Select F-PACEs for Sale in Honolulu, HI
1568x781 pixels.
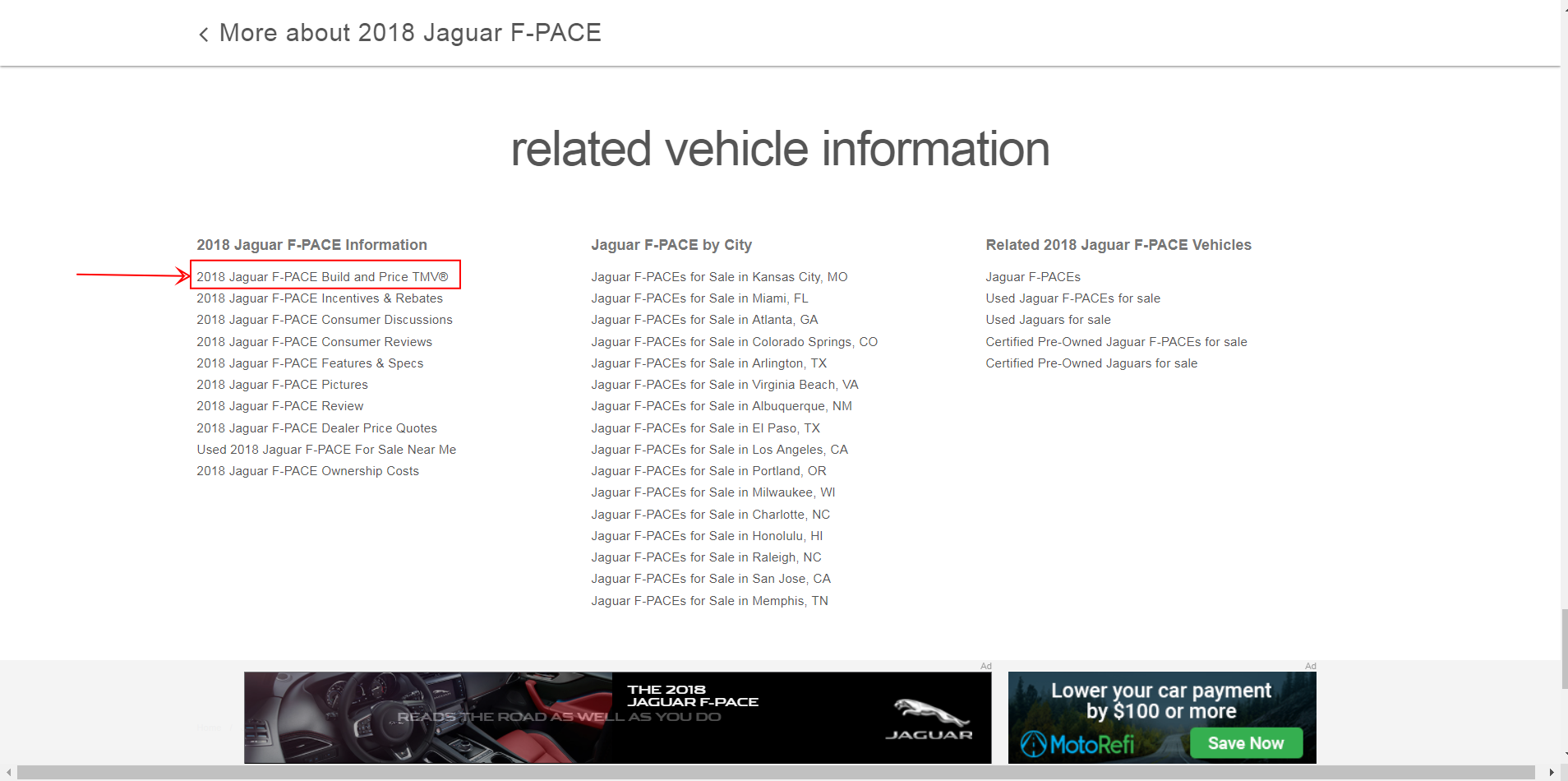(707, 536)
